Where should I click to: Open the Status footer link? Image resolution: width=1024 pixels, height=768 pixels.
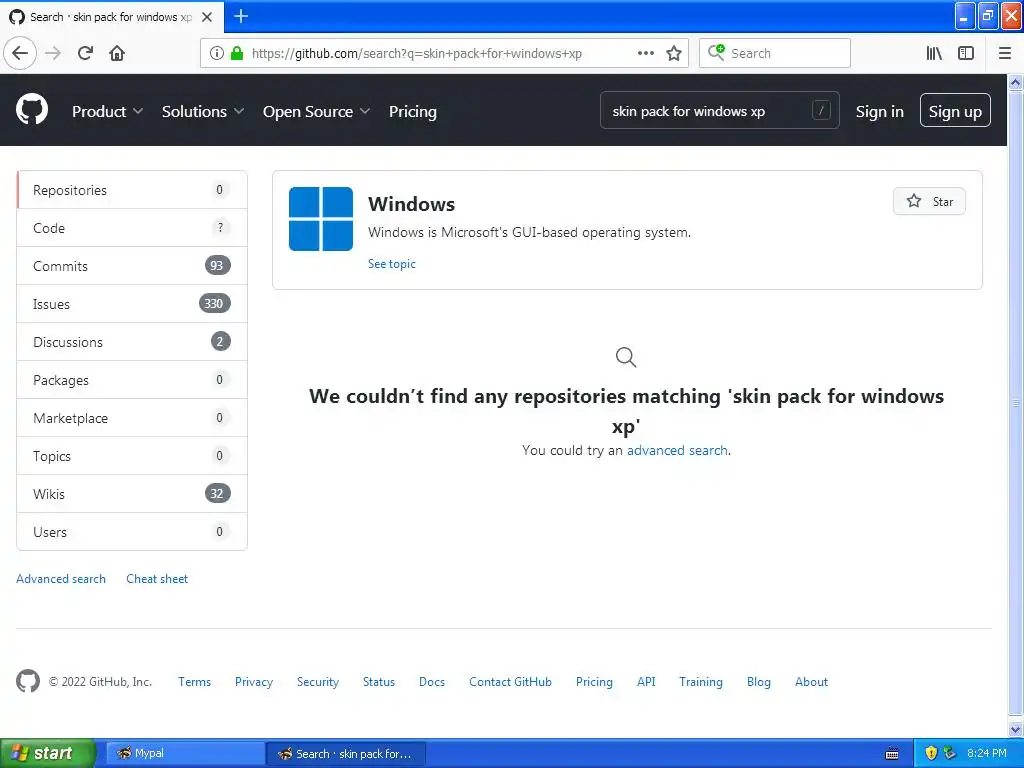(379, 682)
